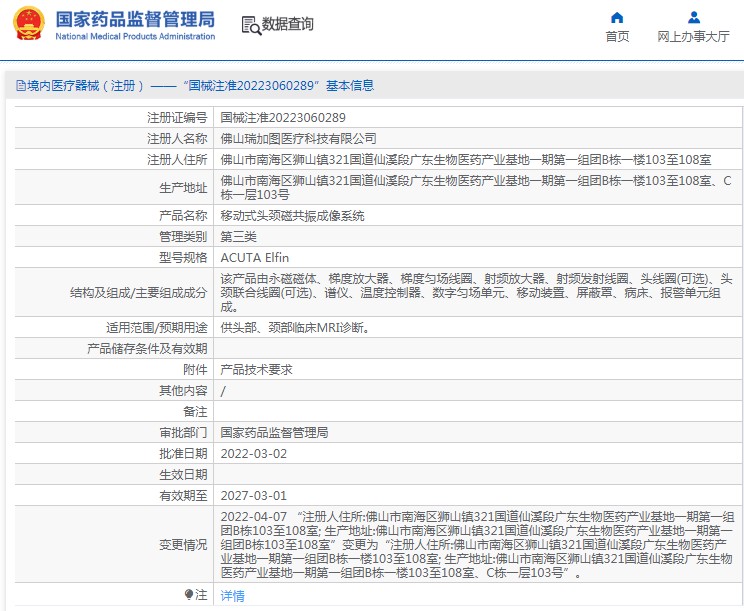Click 第三类 management category value
The width and height of the screenshot is (744, 611).
239,237
